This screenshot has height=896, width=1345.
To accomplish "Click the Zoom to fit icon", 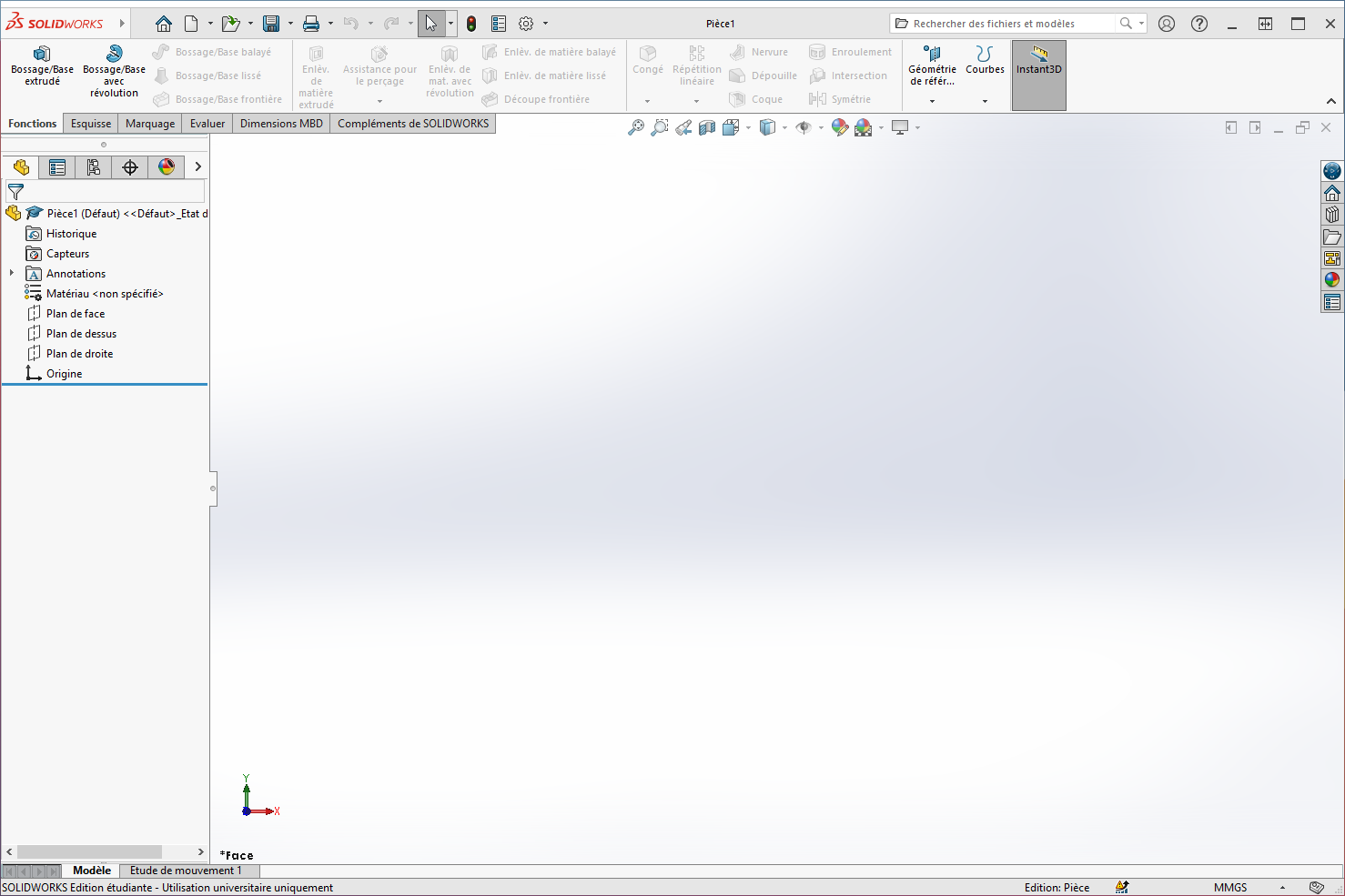I will pyautogui.click(x=636, y=128).
